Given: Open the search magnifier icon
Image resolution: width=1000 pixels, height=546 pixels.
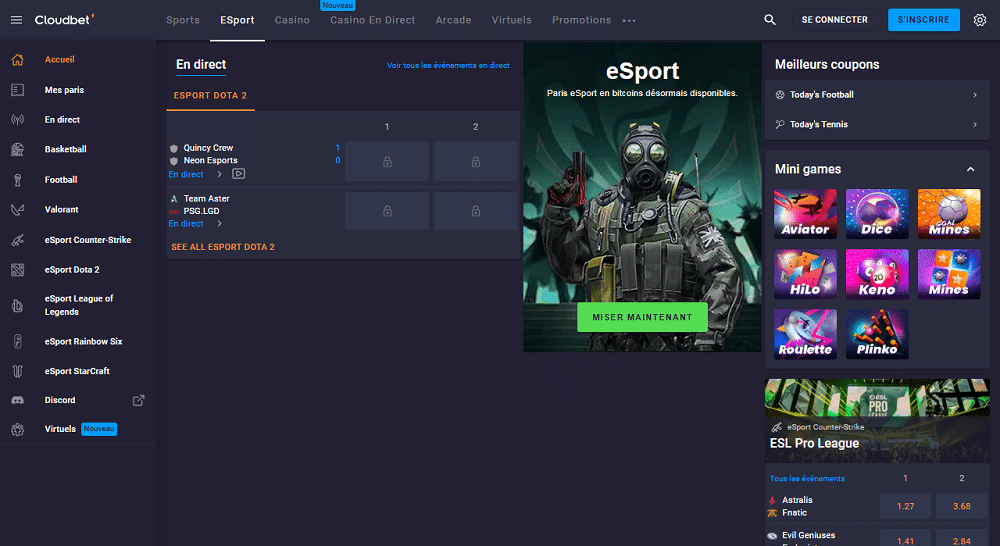Looking at the screenshot, I should pyautogui.click(x=770, y=20).
